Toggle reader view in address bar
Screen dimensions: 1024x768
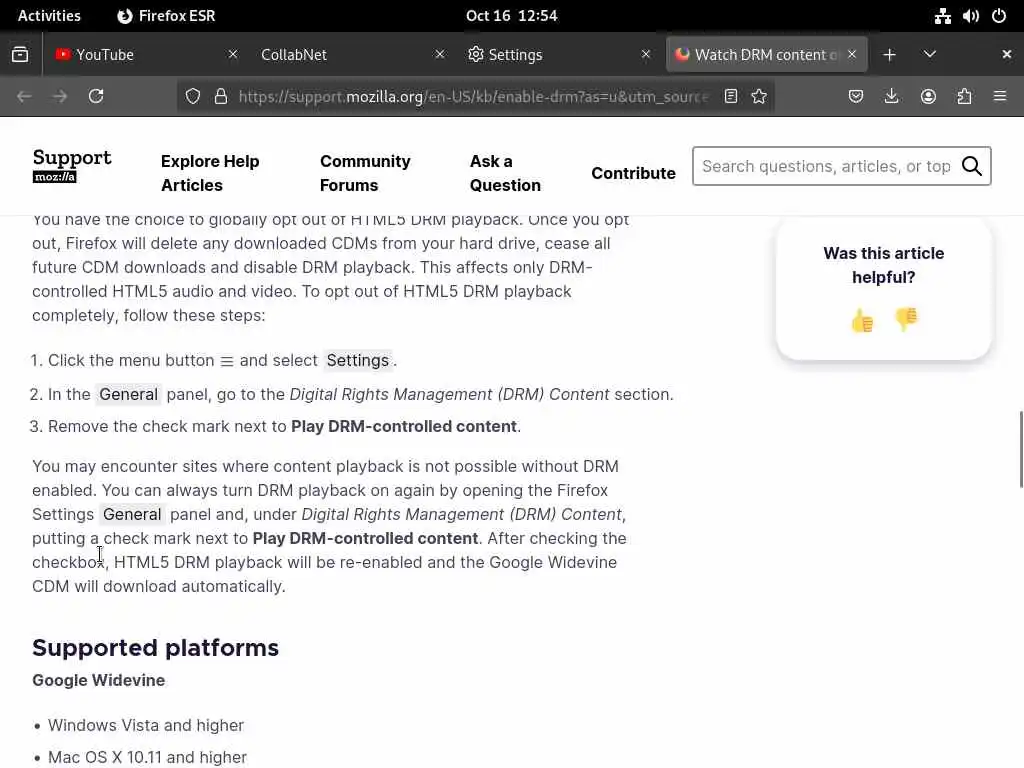point(731,96)
